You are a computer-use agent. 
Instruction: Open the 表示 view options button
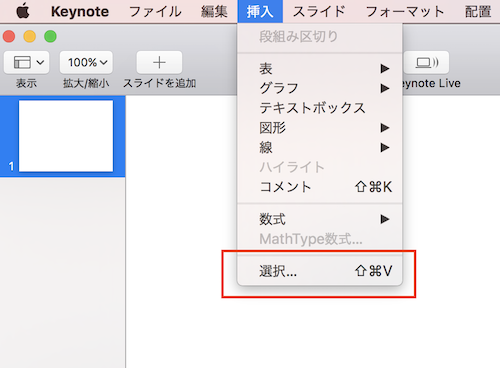pos(27,62)
